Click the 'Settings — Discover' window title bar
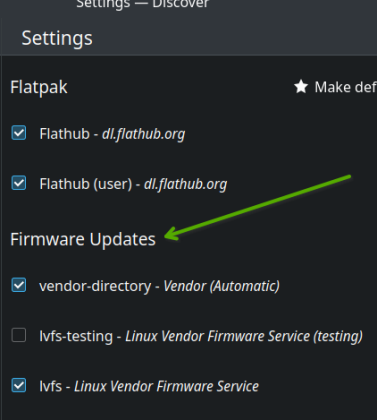377x420 pixels. pos(143,4)
